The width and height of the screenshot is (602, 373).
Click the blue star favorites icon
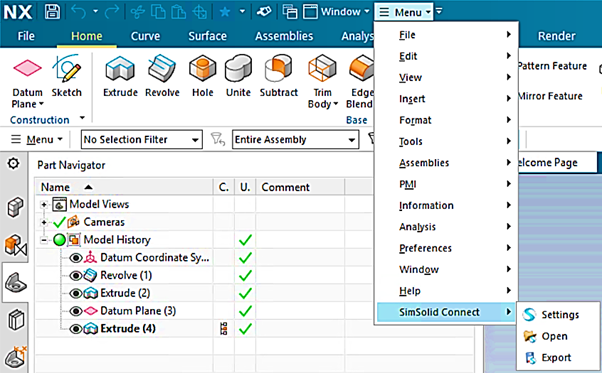point(225,12)
